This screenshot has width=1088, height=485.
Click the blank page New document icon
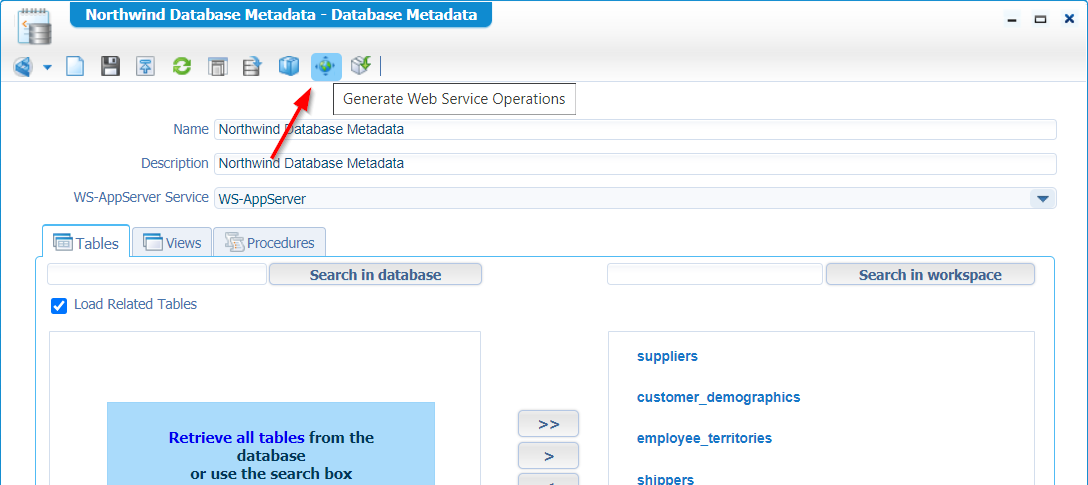pos(75,66)
